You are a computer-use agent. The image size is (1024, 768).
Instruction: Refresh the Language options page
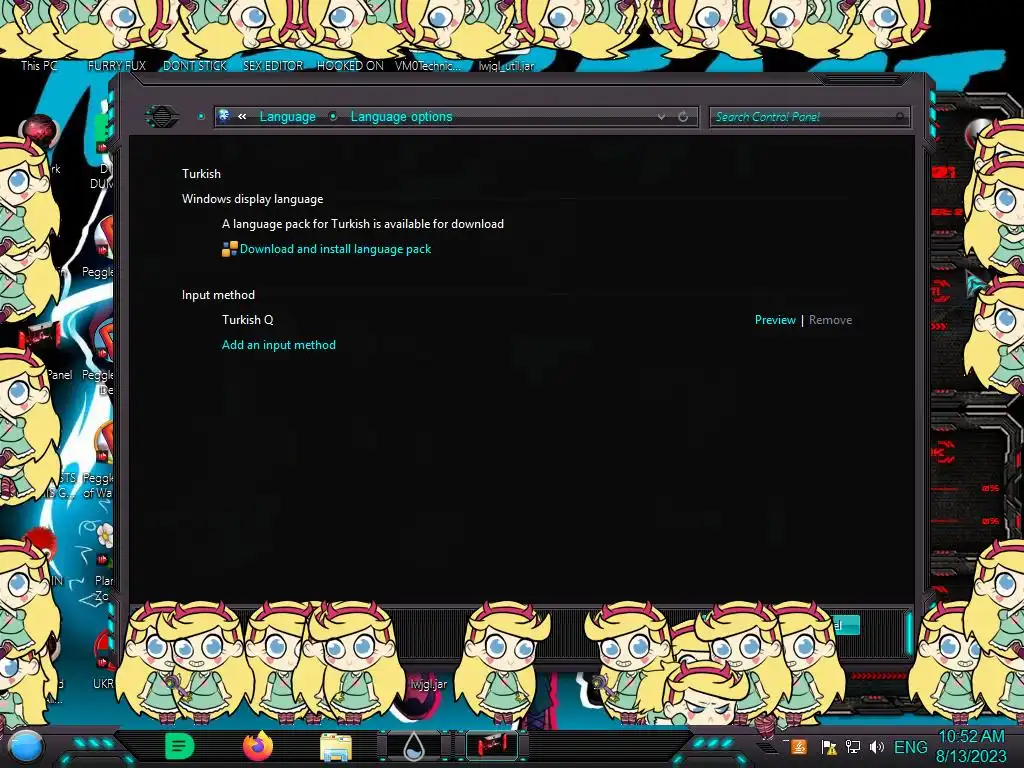(683, 117)
